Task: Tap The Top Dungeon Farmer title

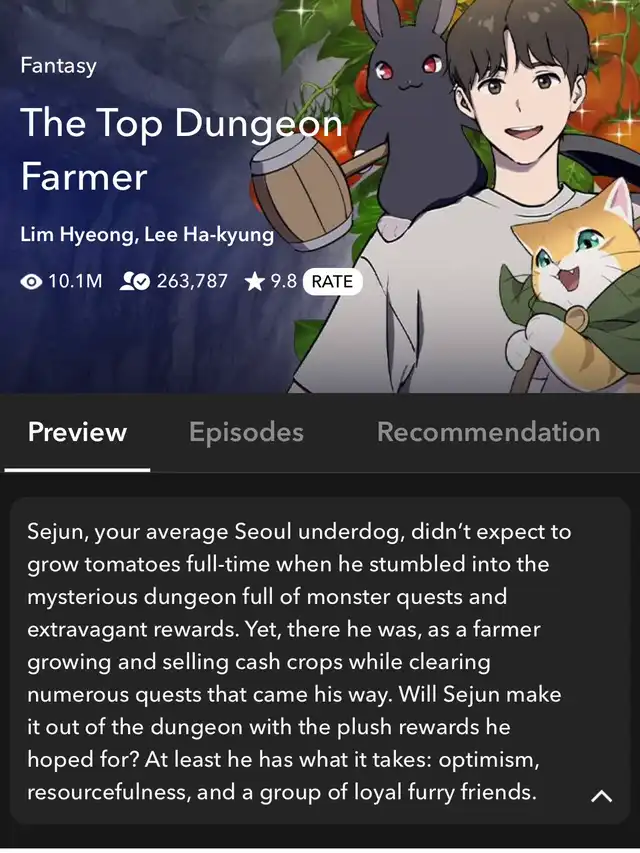Action: click(x=182, y=148)
